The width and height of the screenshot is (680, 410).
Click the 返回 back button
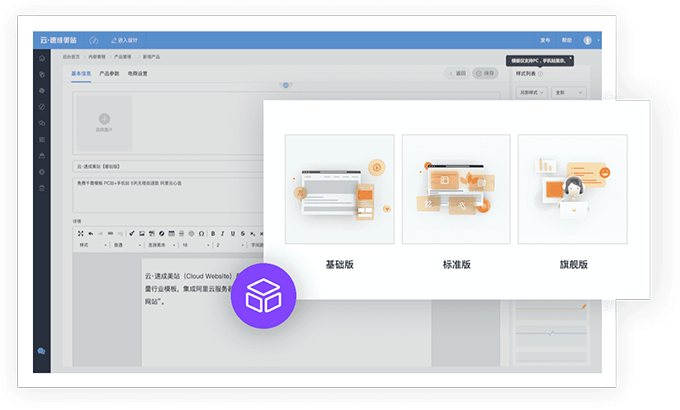(457, 74)
